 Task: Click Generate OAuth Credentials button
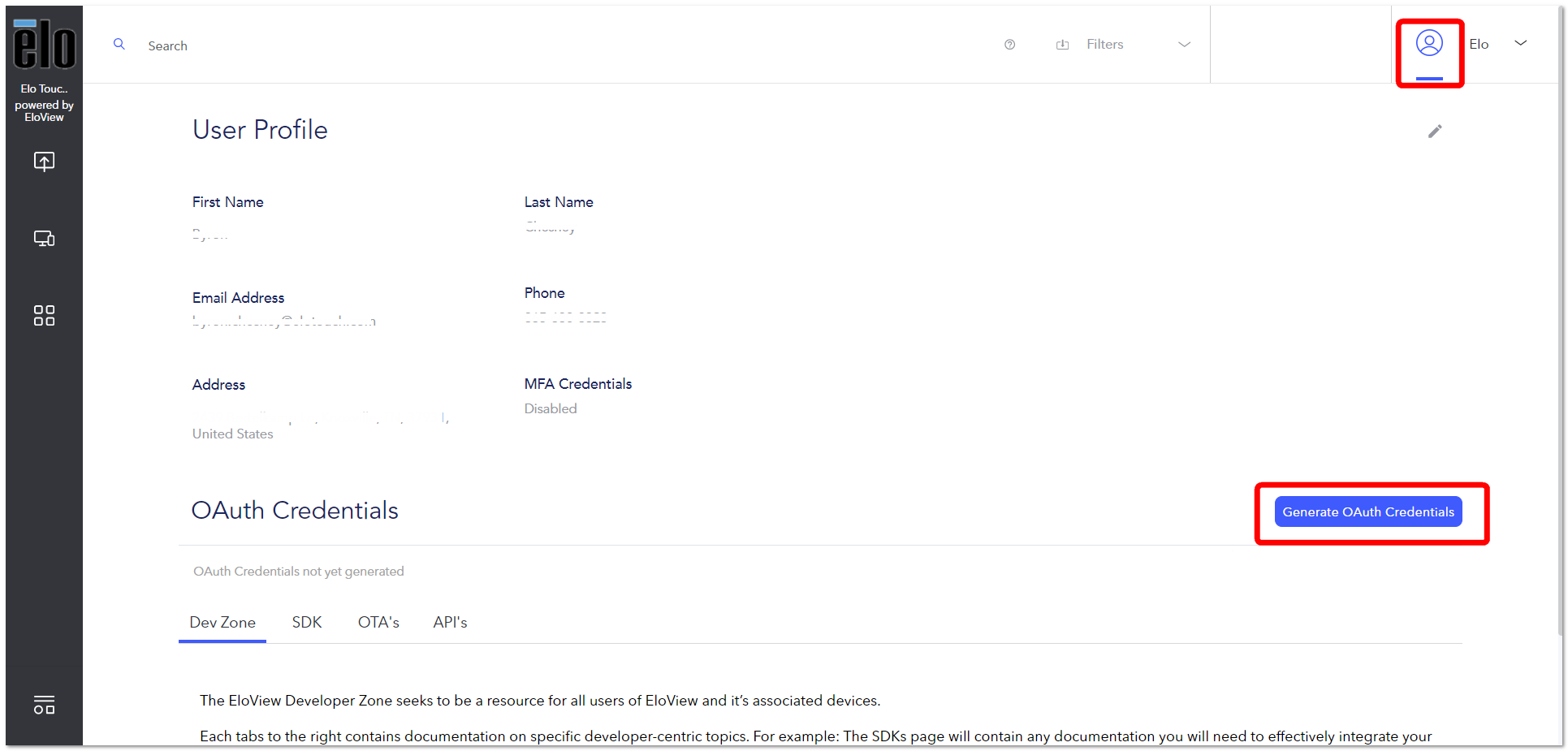click(x=1368, y=511)
